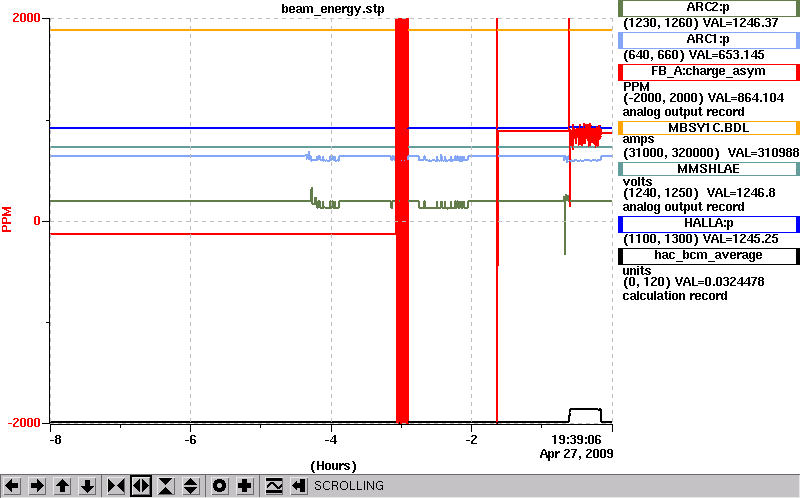The width and height of the screenshot is (800, 498).
Task: Click the beam_energy.stp plot title
Action: click(333, 9)
